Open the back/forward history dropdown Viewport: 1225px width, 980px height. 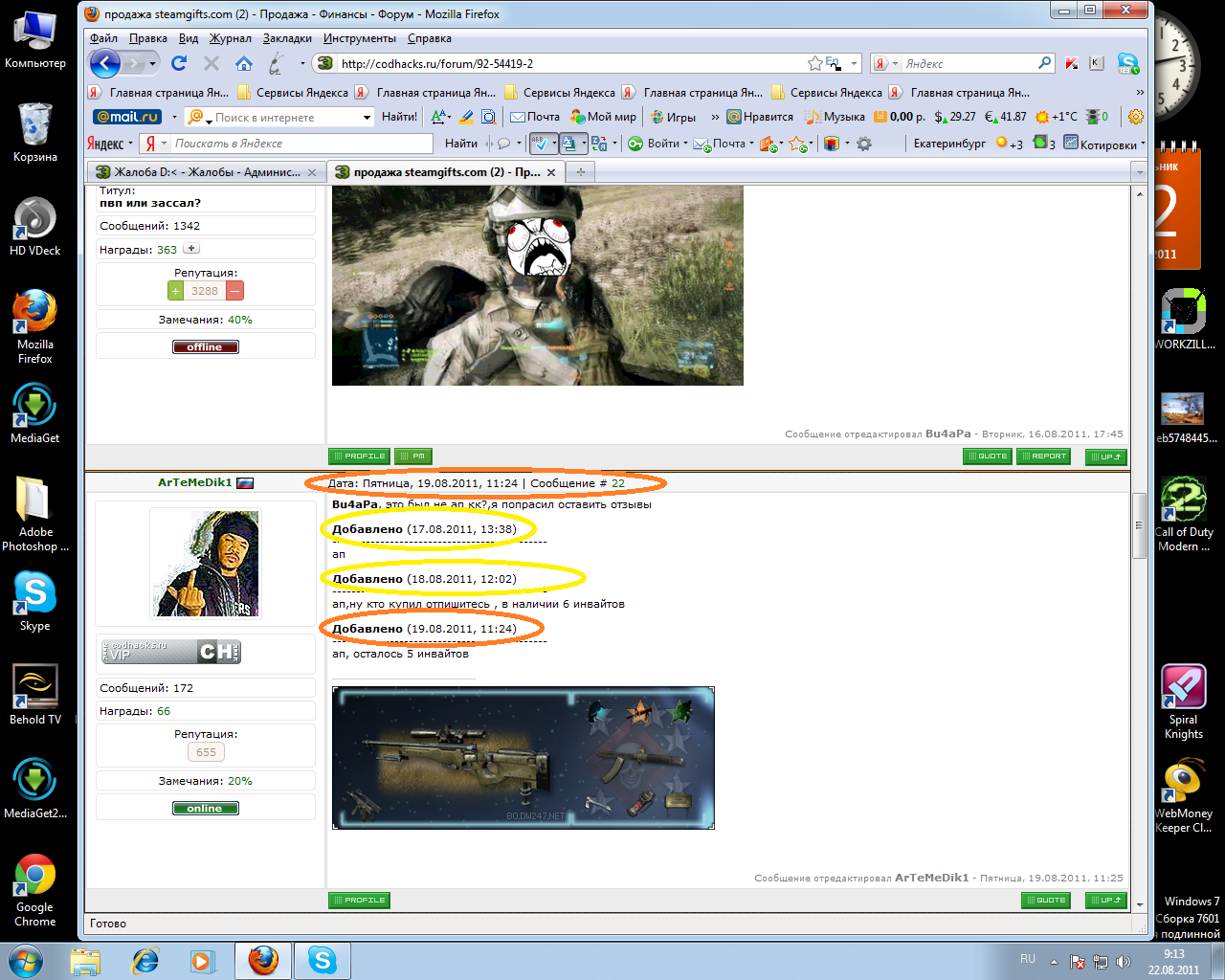click(152, 64)
